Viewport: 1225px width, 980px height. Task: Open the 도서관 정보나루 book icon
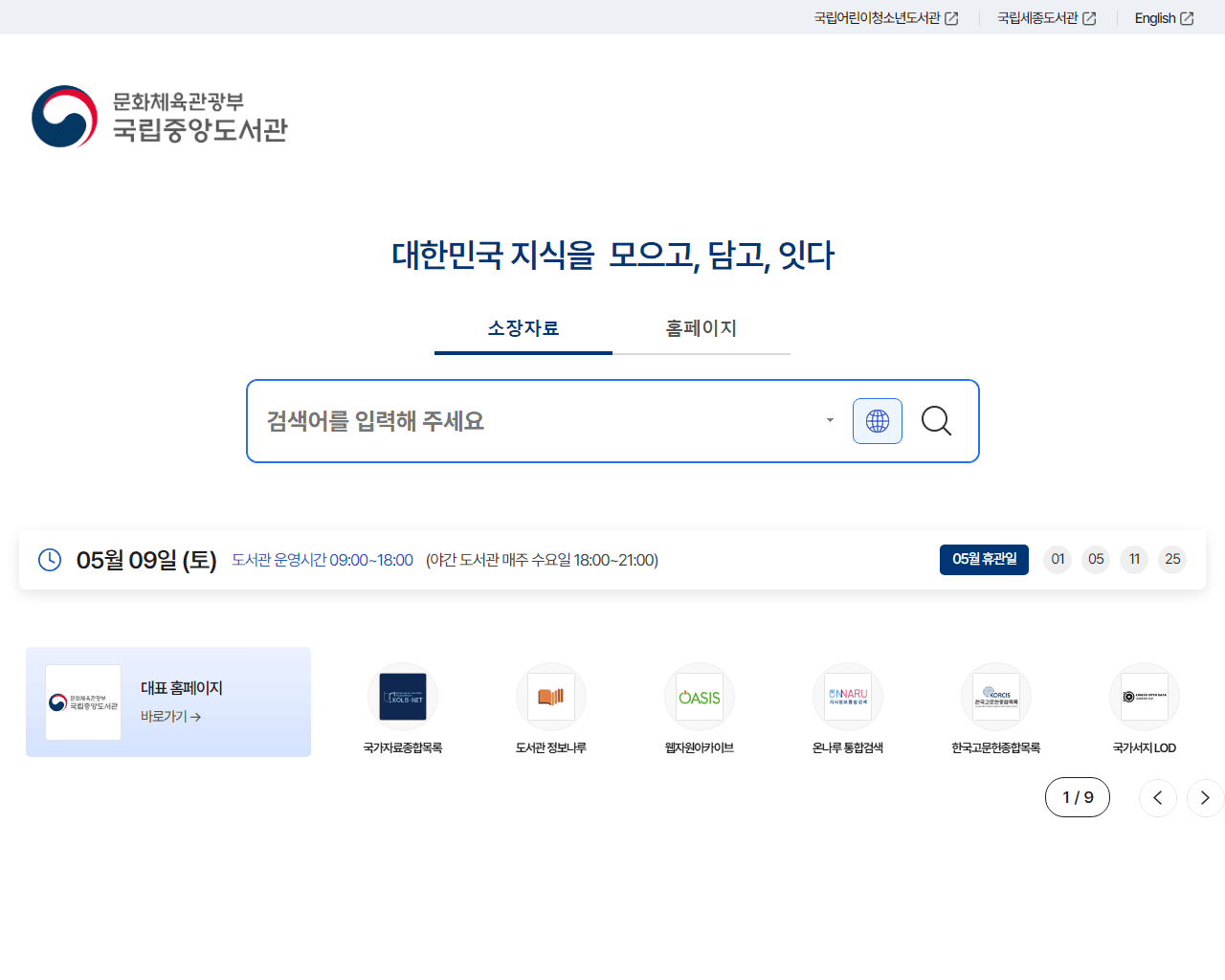[x=551, y=697]
